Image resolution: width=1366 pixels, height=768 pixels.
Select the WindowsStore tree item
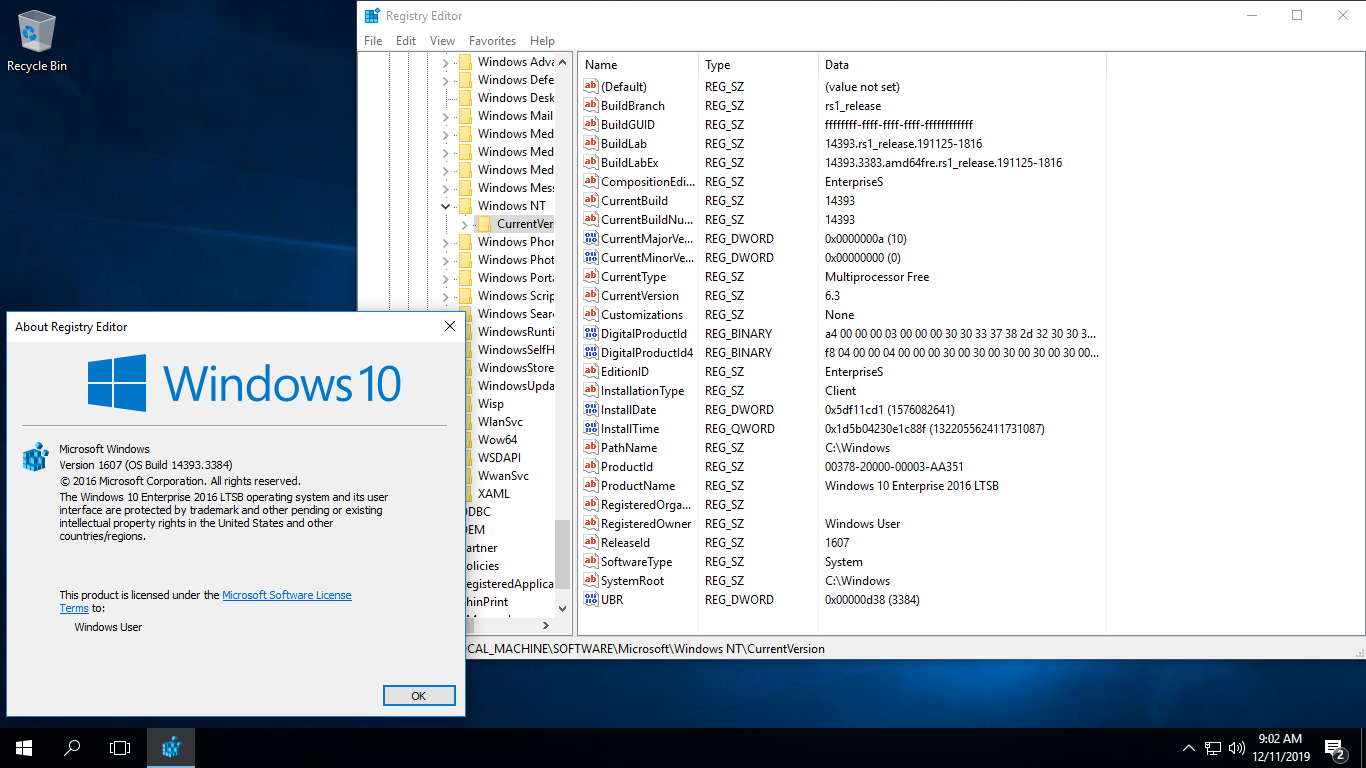coord(515,368)
